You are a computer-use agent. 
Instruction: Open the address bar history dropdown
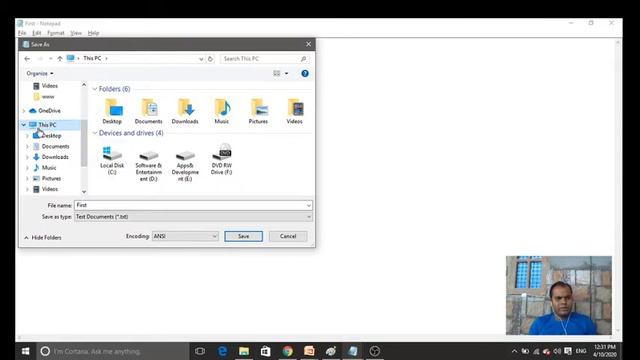201,59
